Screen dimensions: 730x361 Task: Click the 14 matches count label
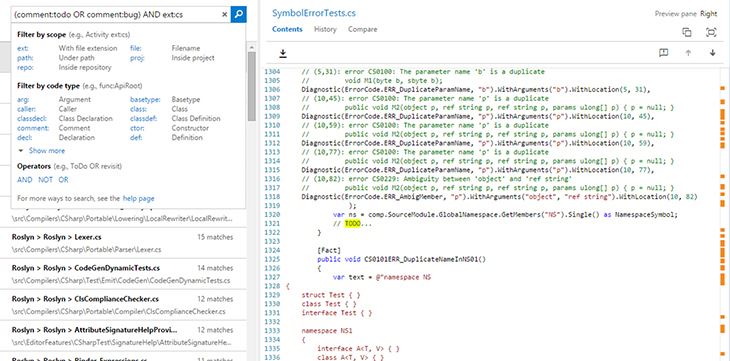(215, 268)
